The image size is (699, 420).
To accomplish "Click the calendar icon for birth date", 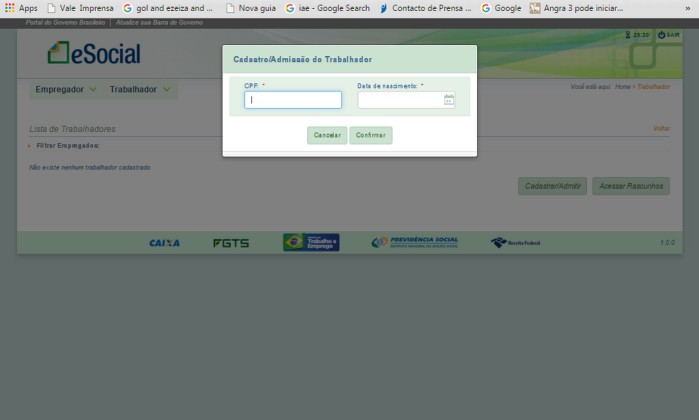I will (449, 100).
